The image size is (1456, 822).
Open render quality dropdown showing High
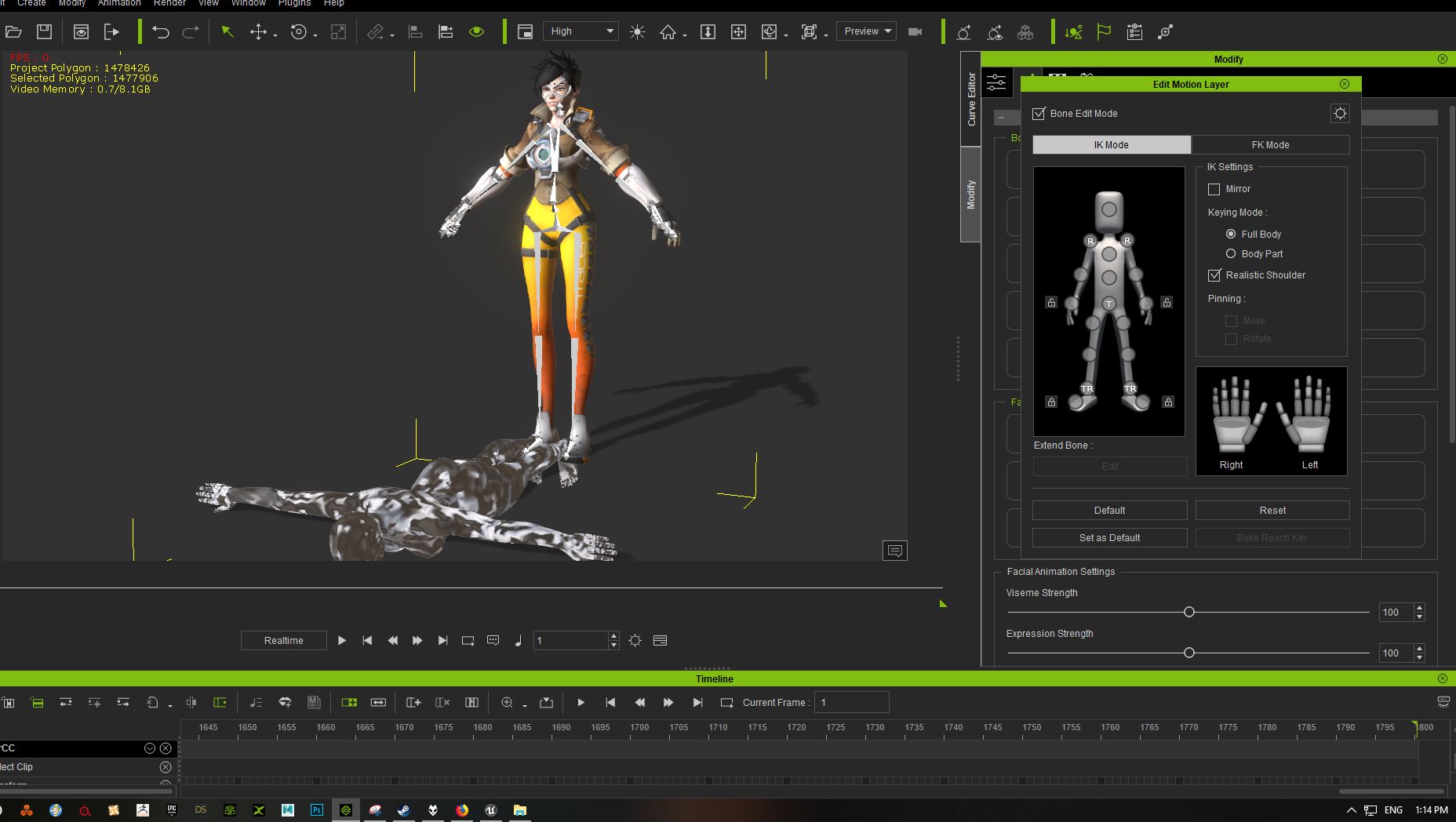coord(581,31)
